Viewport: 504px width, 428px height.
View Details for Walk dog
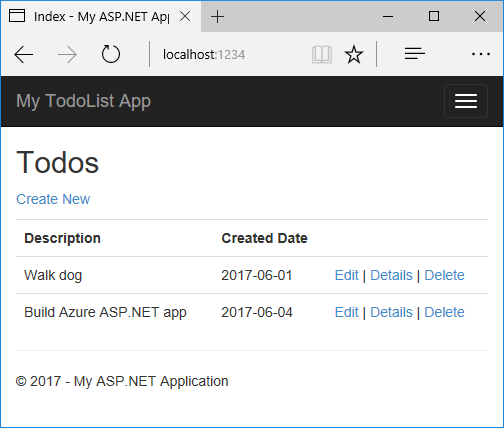[x=391, y=275]
